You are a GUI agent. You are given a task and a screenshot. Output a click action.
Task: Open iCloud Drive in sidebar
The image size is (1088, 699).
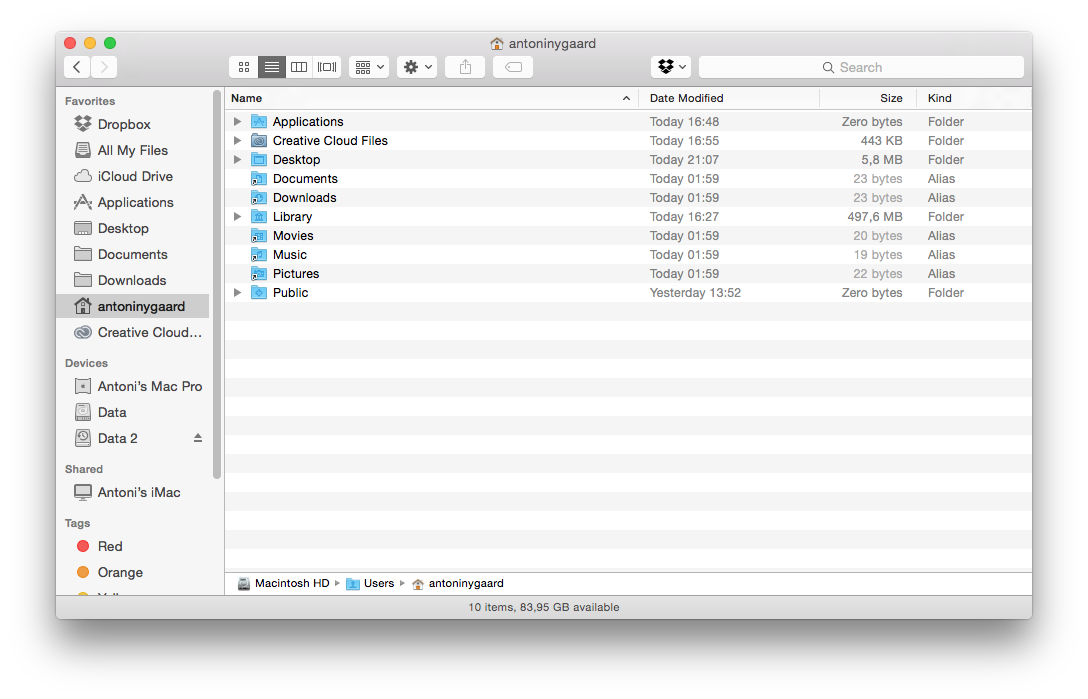point(133,176)
